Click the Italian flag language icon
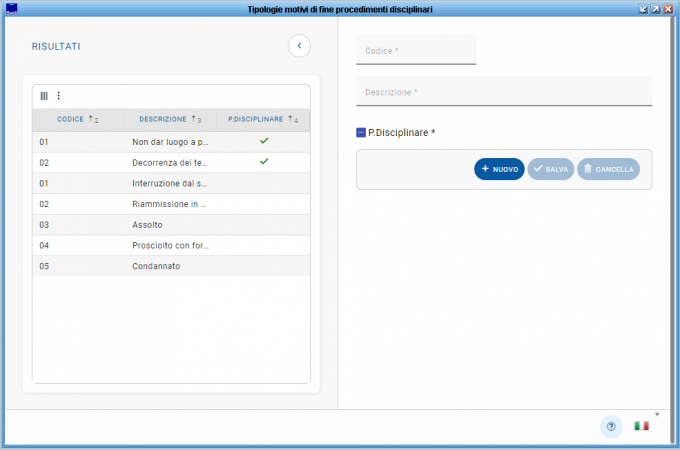 tap(641, 426)
